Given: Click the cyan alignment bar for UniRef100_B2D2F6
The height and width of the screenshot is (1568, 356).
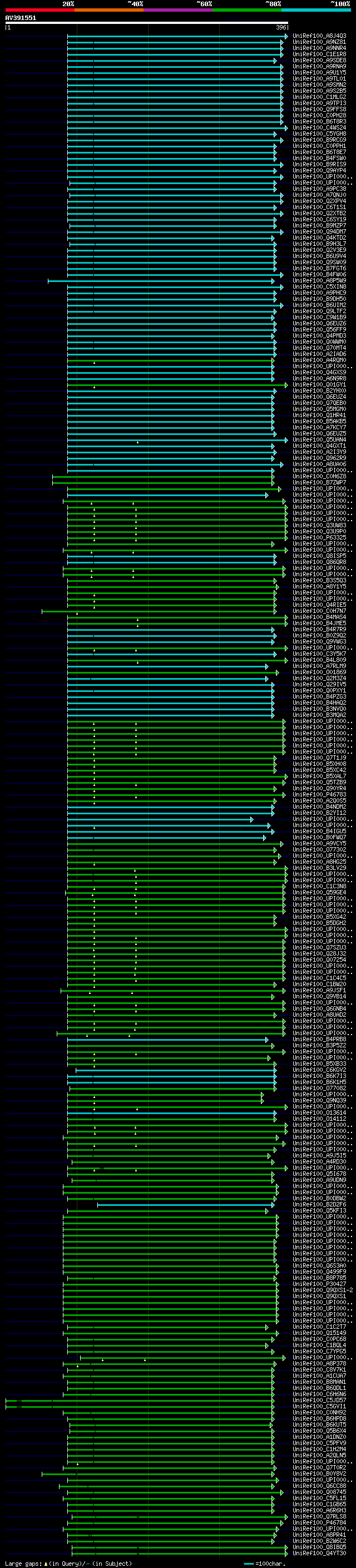Looking at the screenshot, I should (186, 1205).
